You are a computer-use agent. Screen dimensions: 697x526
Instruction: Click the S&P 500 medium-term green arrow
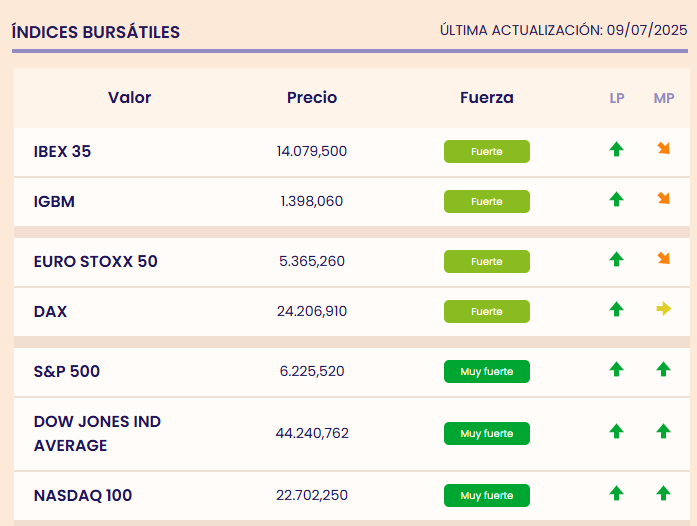(x=663, y=369)
